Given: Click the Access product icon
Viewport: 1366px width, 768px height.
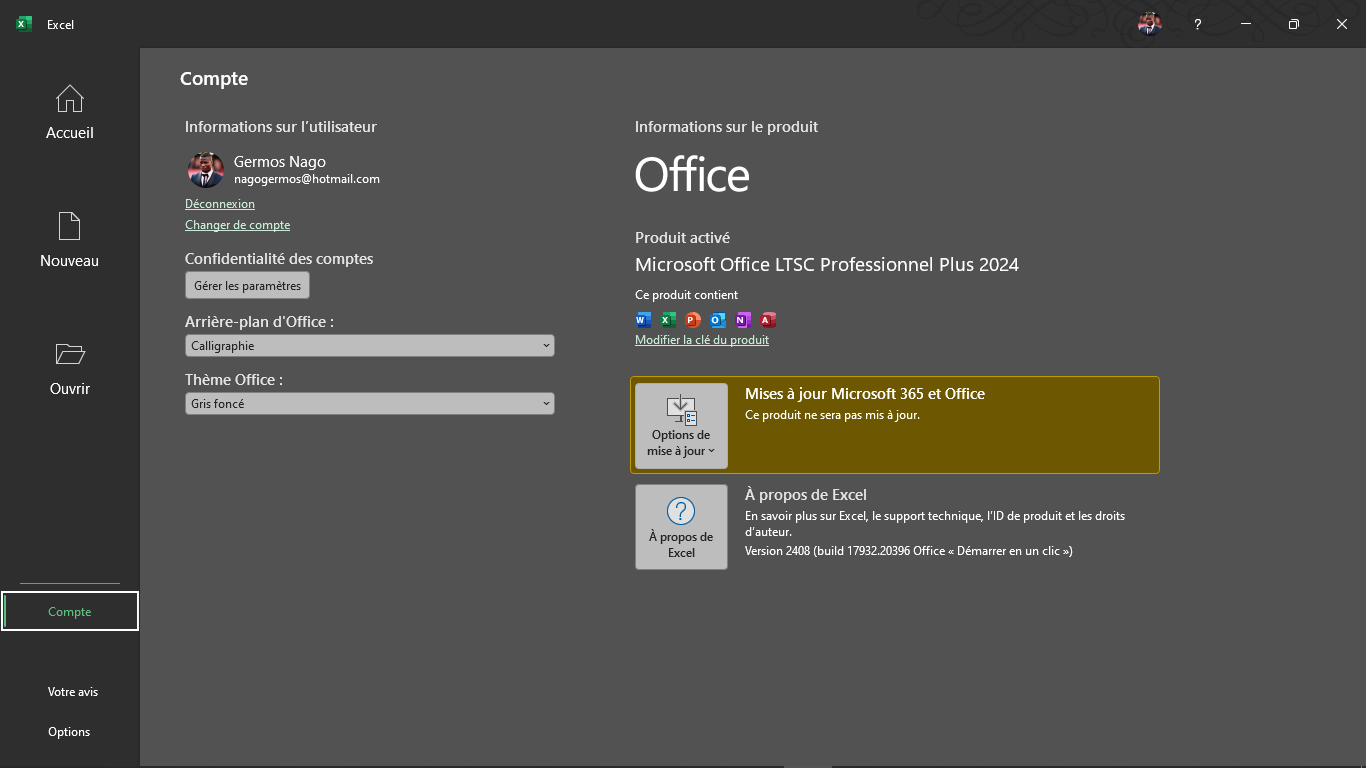Looking at the screenshot, I should (x=768, y=320).
